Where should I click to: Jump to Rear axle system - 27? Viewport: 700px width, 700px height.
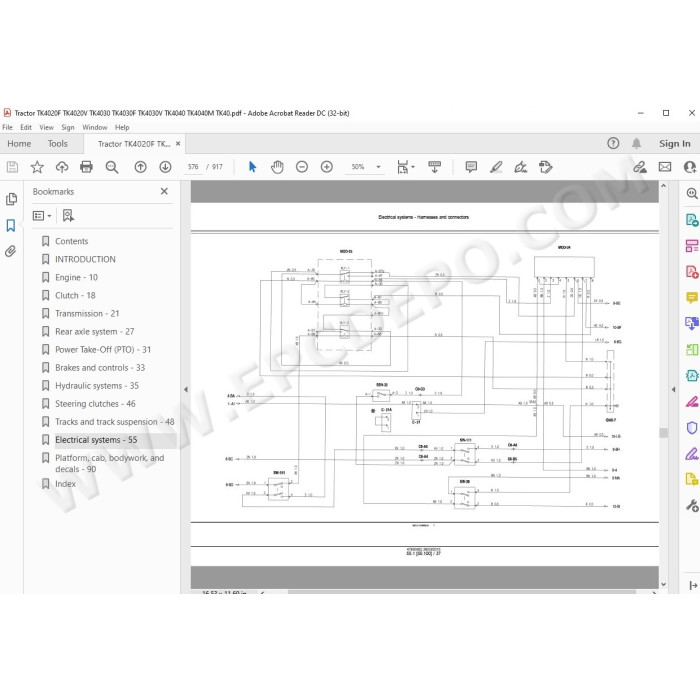(x=94, y=332)
